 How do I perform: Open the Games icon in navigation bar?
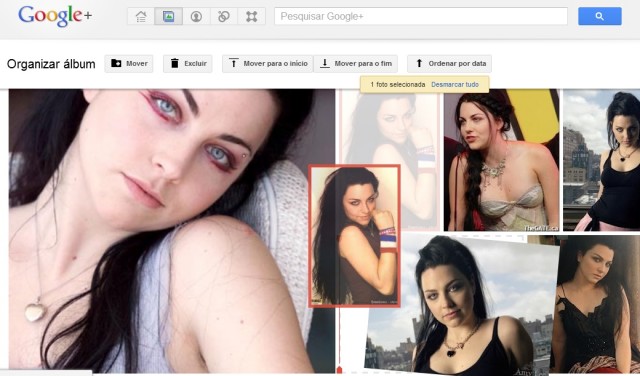(x=251, y=16)
